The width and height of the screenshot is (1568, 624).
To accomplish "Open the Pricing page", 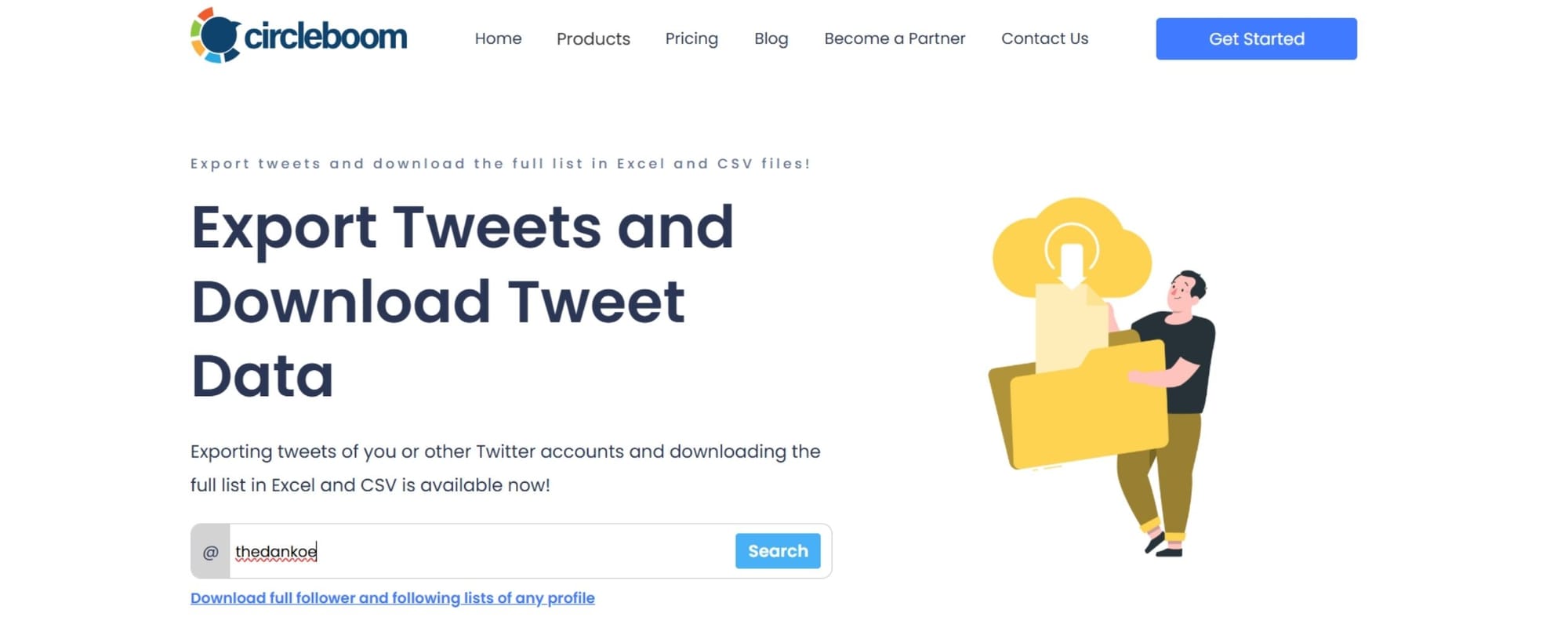I will [691, 38].
